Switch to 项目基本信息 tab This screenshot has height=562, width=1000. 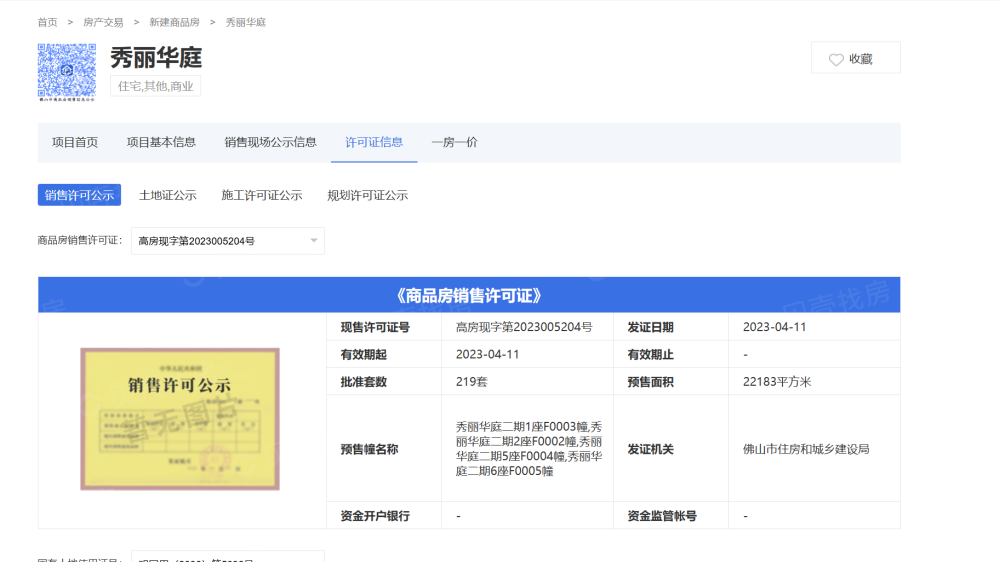161,142
